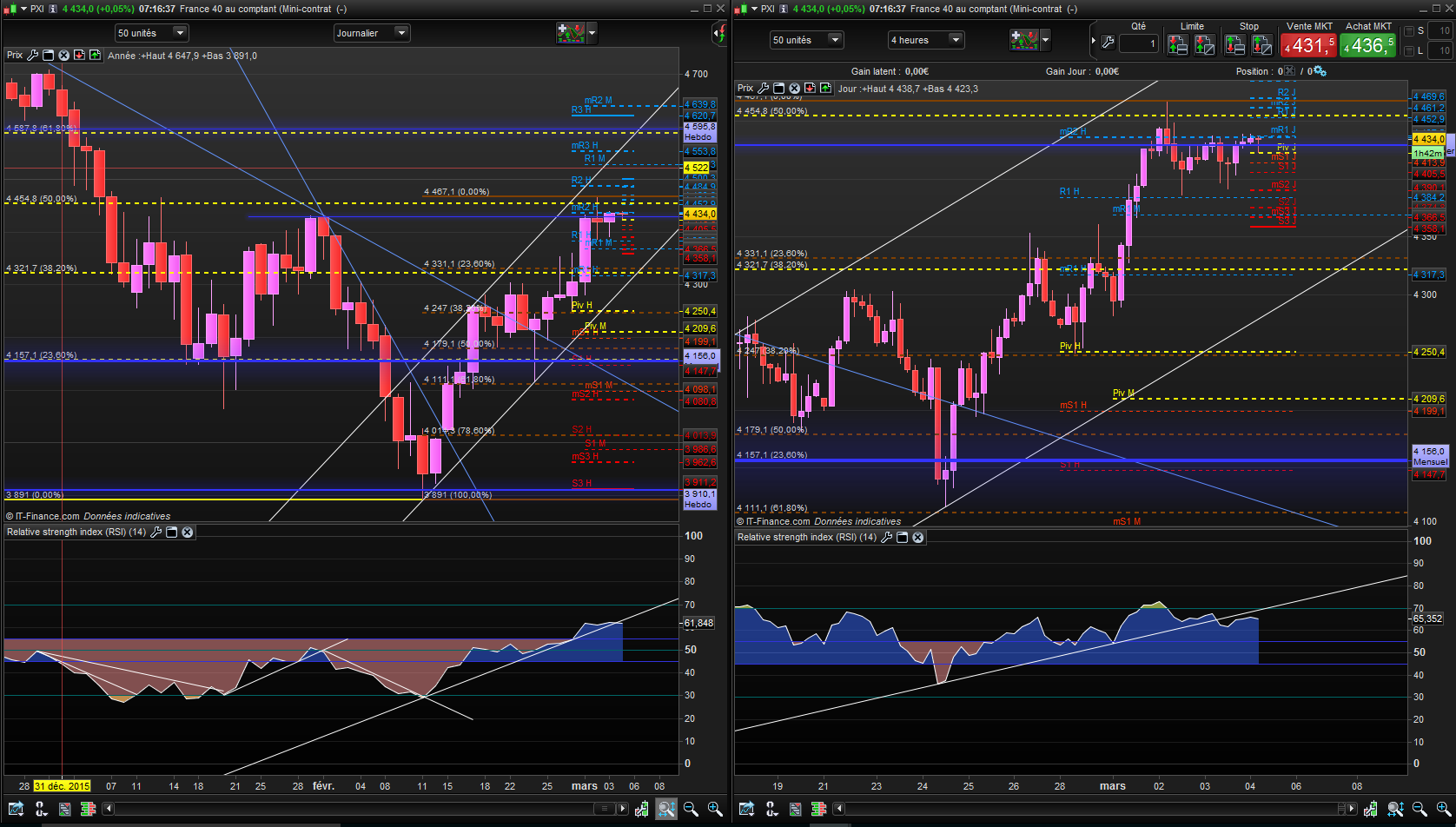Screen dimensions: 1456x827
Task: Maximize the RSI panel in left chart
Action: pyautogui.click(x=172, y=532)
